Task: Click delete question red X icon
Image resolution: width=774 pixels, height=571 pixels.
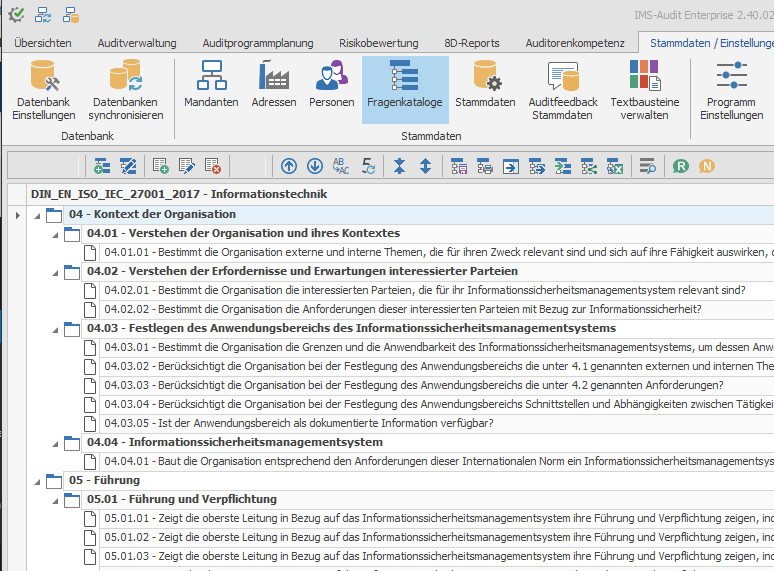Action: pos(213,166)
